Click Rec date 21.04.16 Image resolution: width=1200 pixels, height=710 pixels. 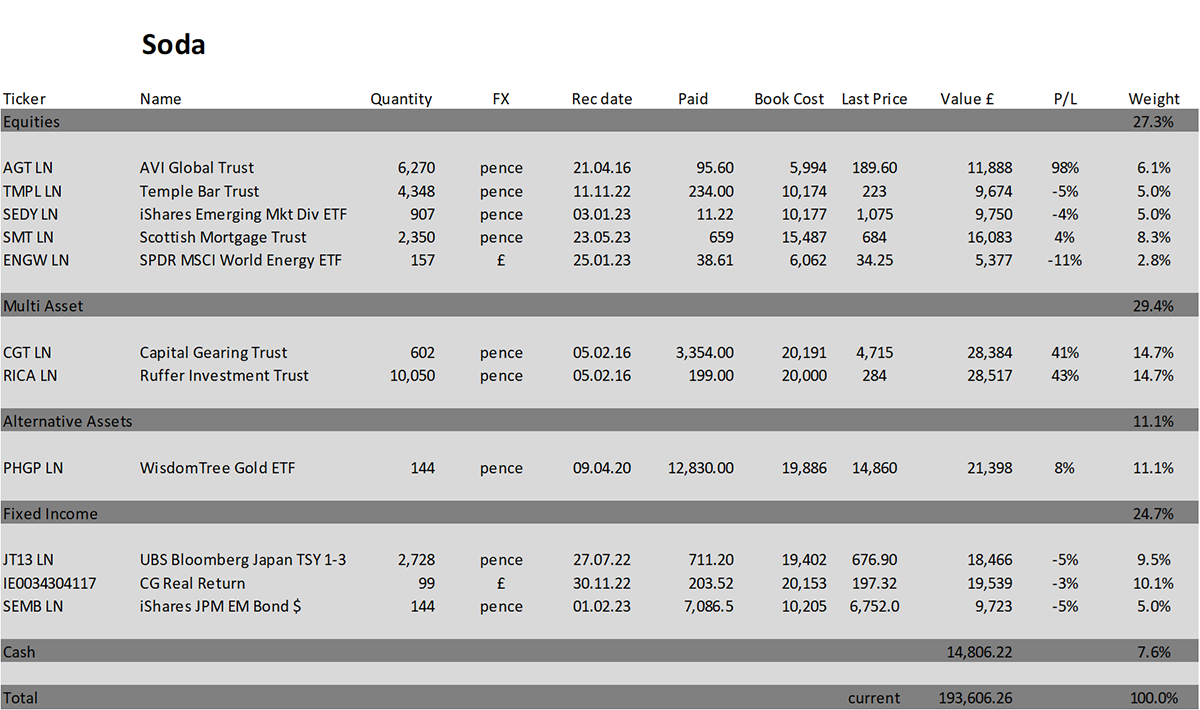[602, 168]
